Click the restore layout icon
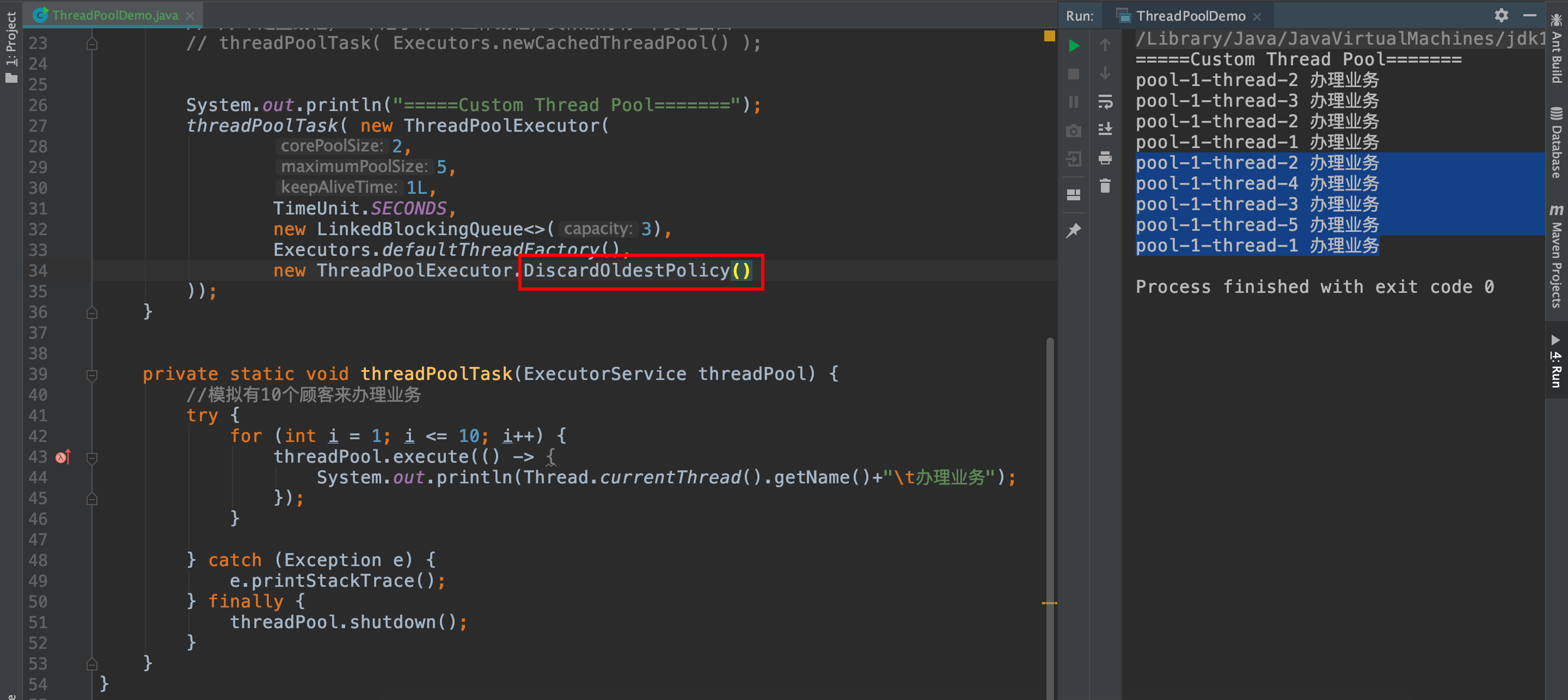The width and height of the screenshot is (1568, 700). tap(1074, 195)
